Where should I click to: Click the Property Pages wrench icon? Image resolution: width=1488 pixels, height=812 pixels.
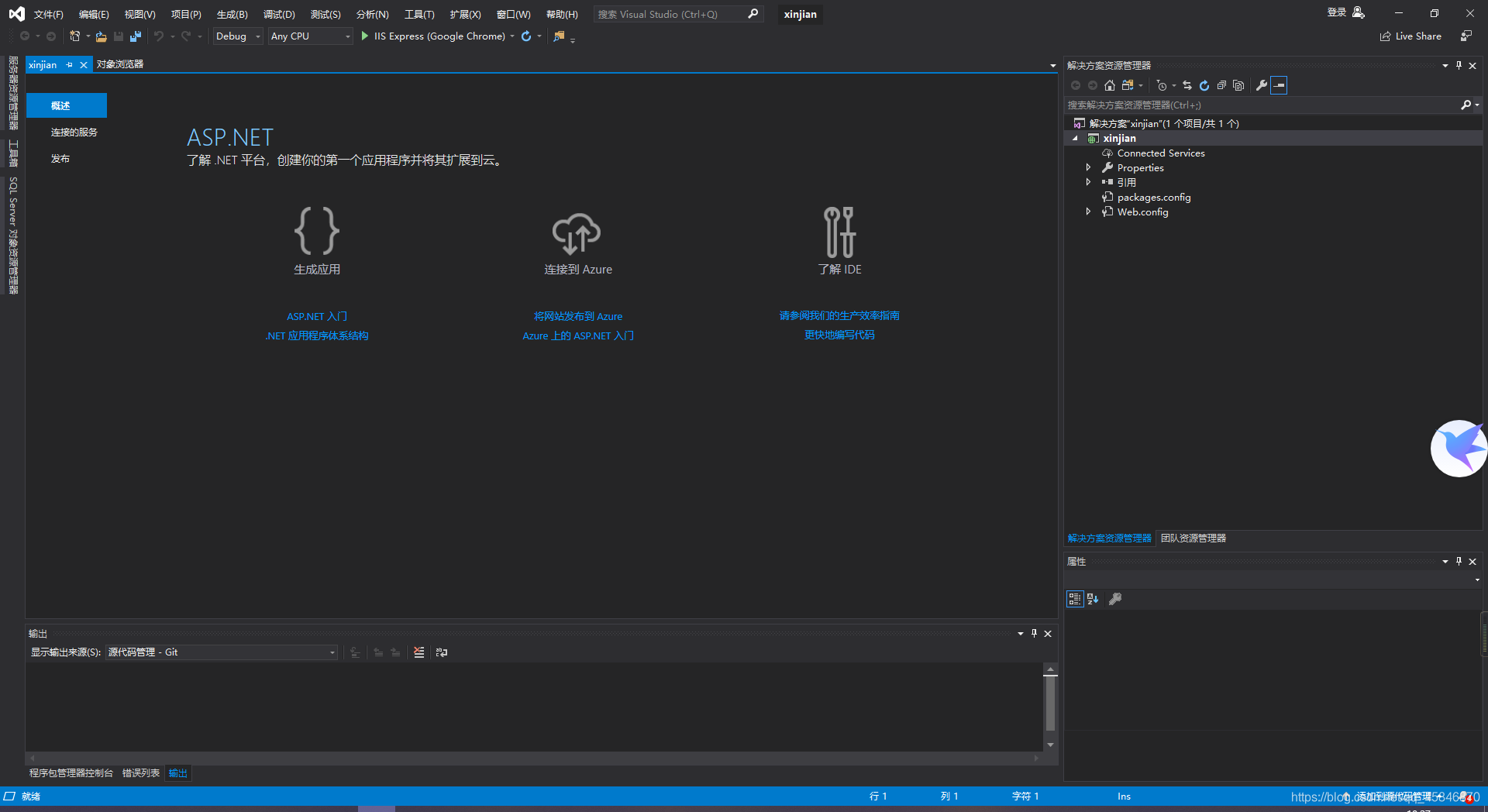point(1115,599)
